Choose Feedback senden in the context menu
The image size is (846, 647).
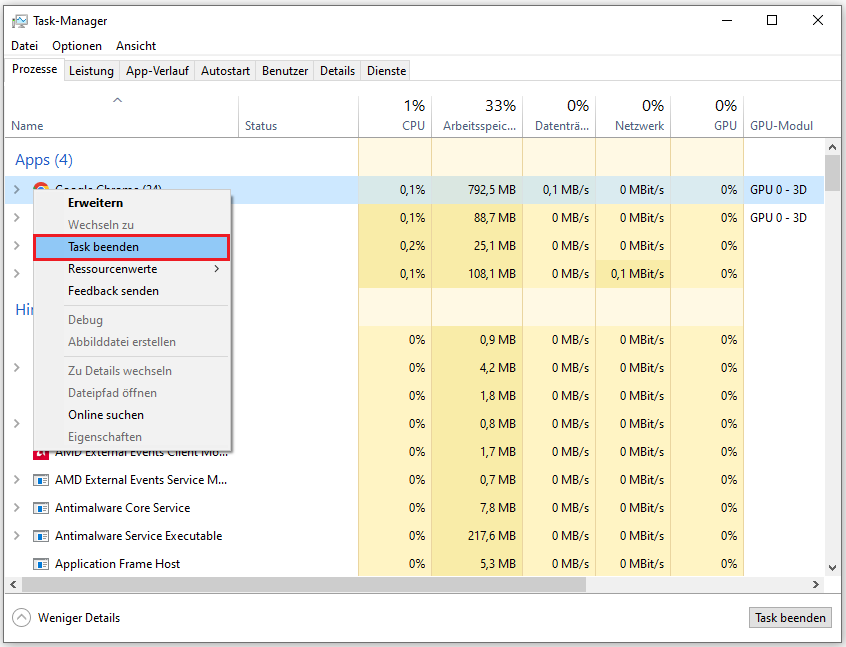pos(132,291)
